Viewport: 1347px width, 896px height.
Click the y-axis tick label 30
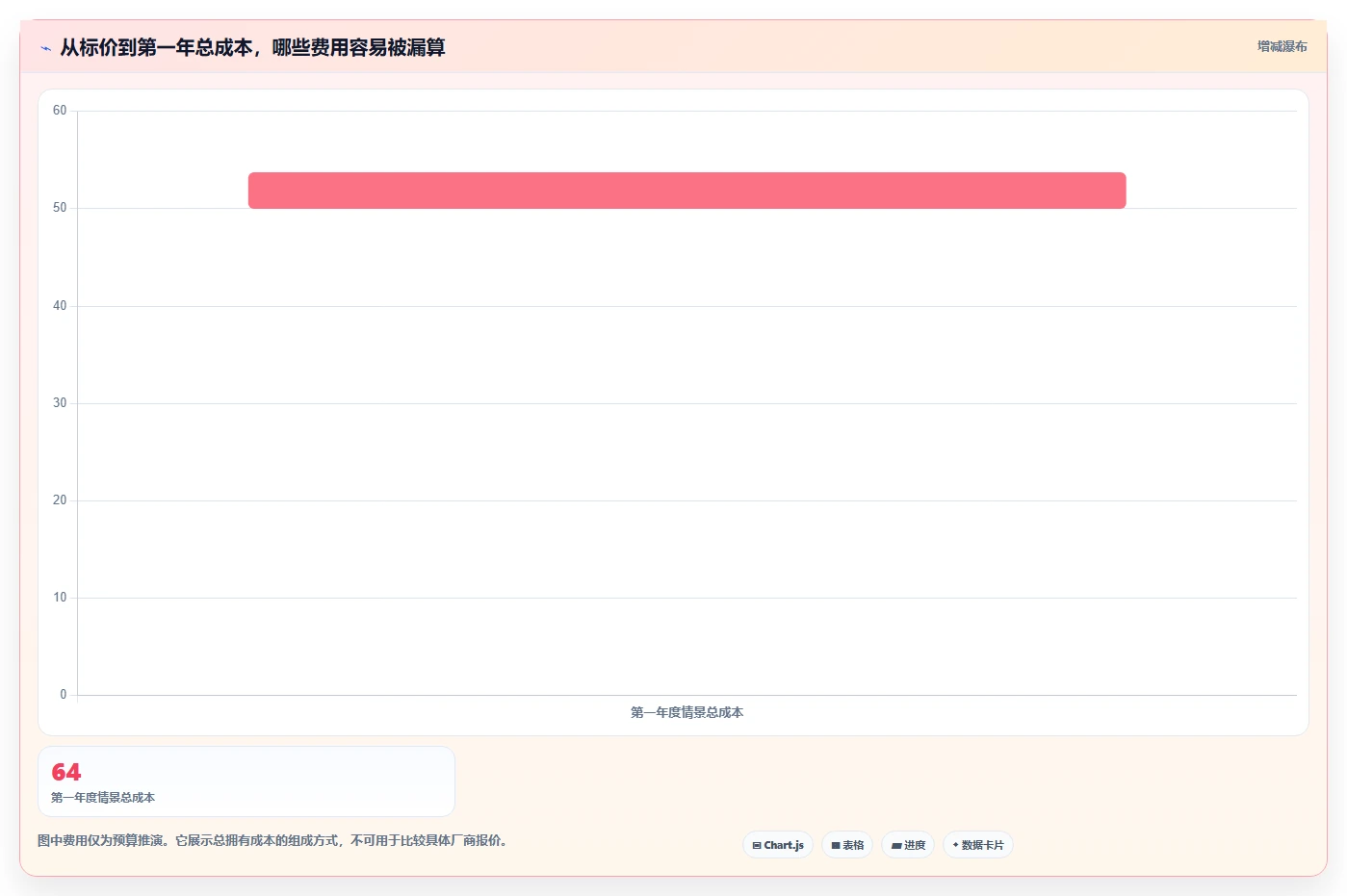click(x=60, y=403)
